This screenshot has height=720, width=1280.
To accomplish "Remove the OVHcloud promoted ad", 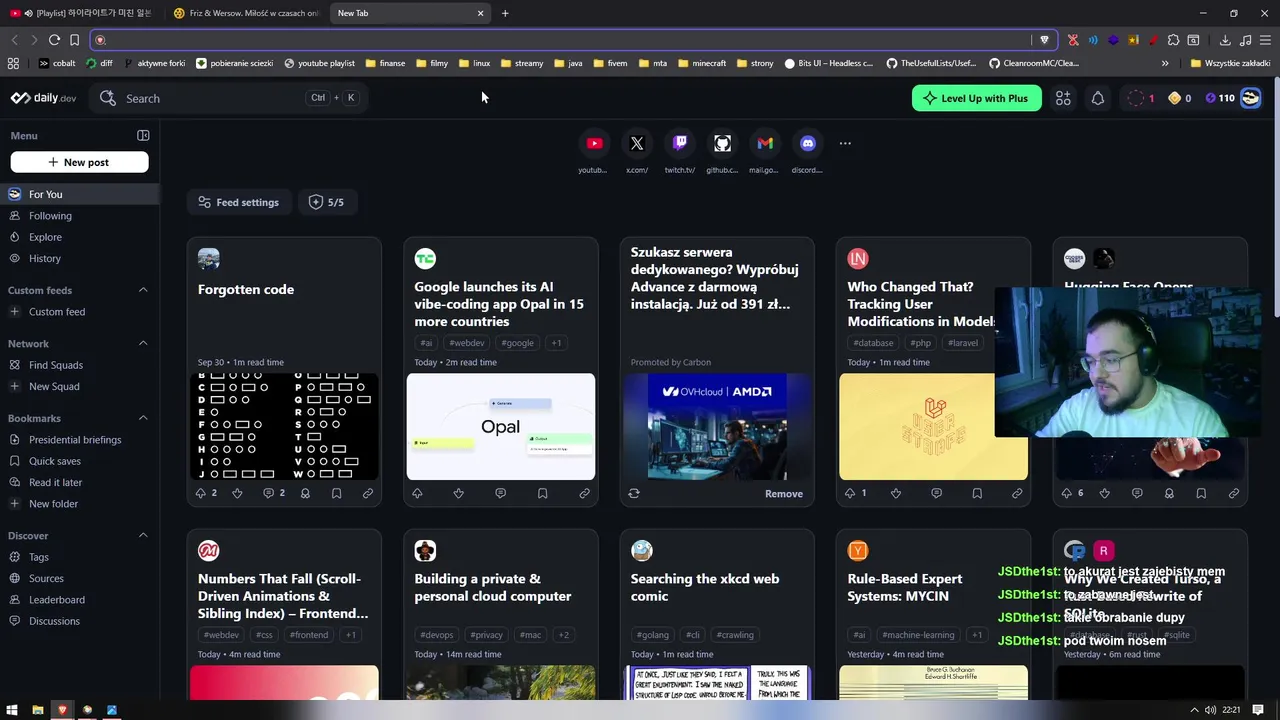I will [x=784, y=494].
